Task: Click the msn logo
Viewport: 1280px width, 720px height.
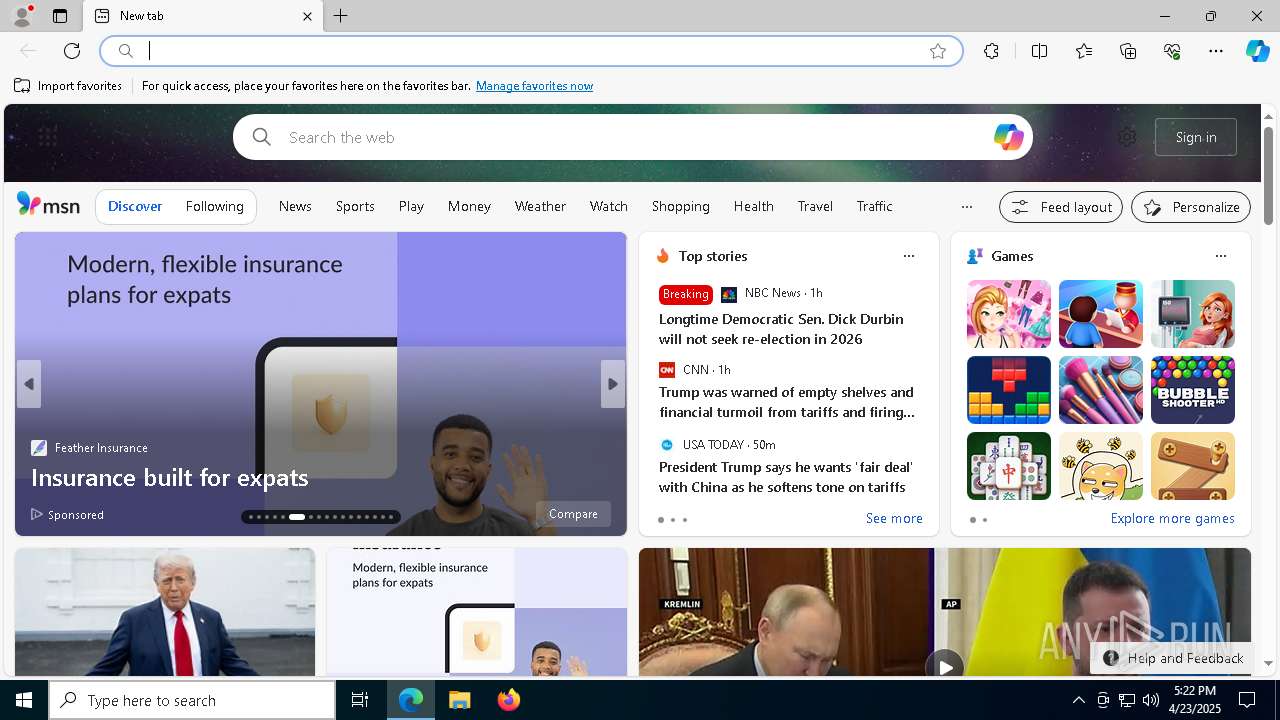Action: click(x=48, y=205)
